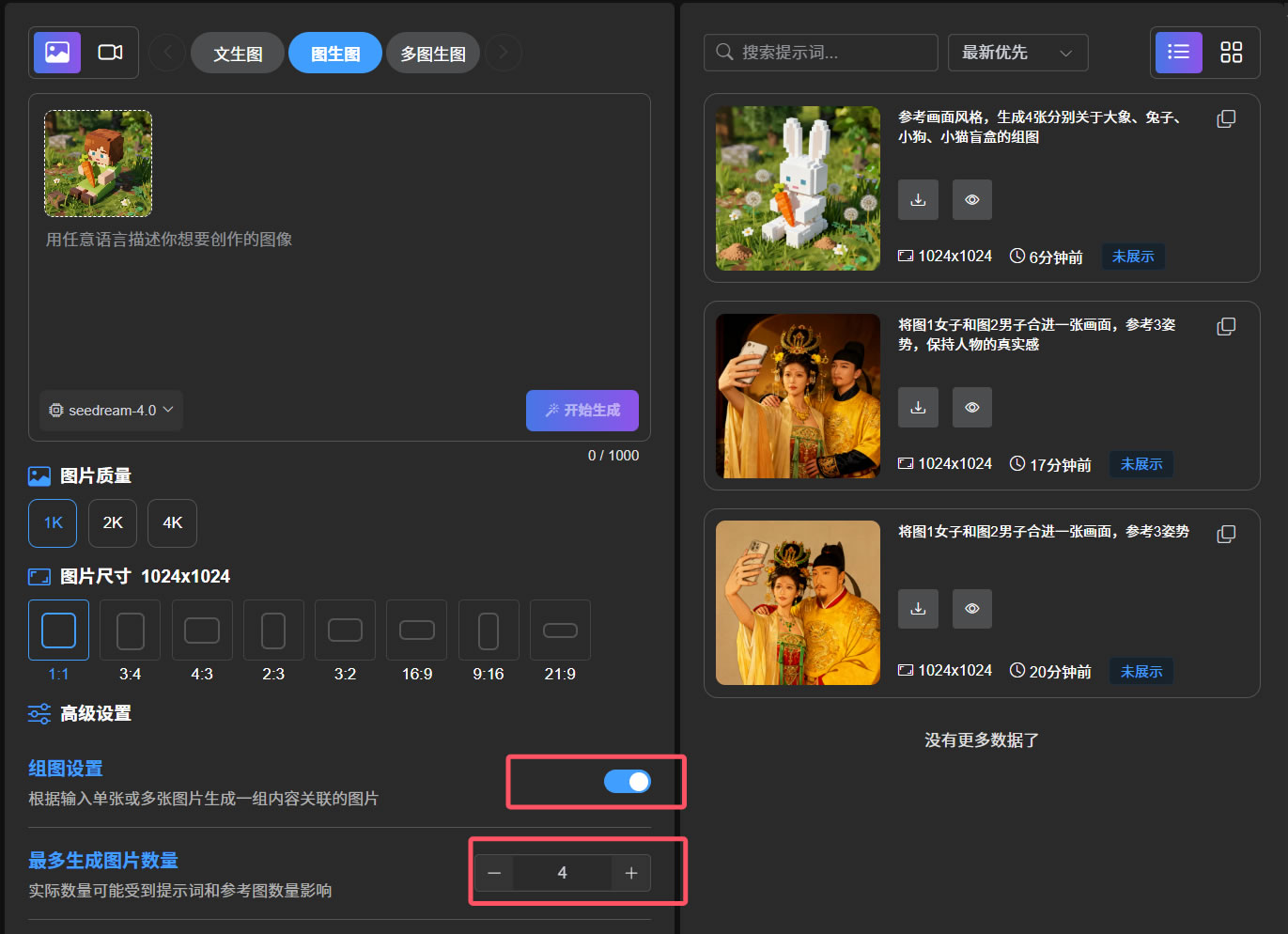Click 未展示 tag on rabbit result
The image size is (1288, 934).
[1132, 257]
